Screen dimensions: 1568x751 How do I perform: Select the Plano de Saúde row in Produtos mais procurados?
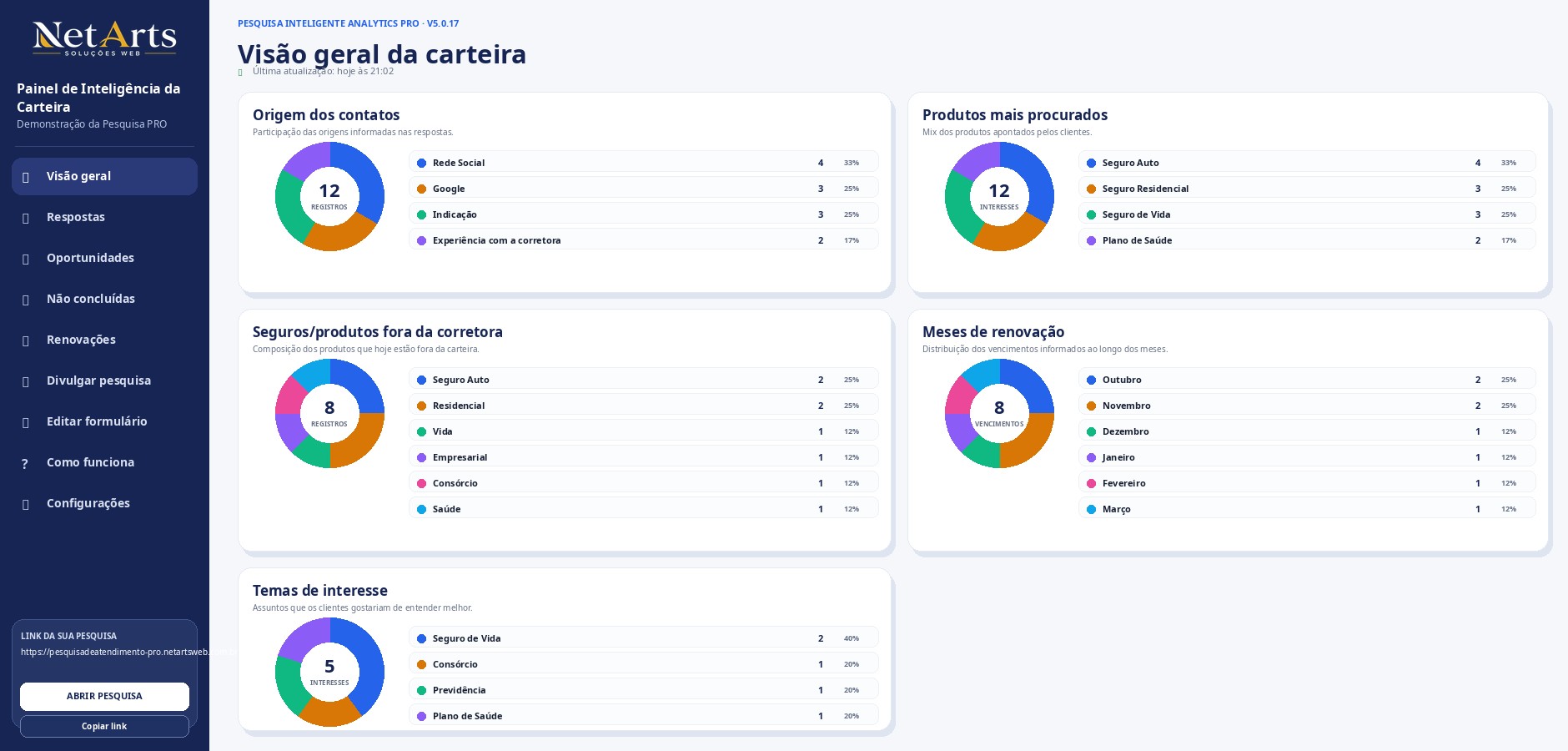click(1307, 240)
